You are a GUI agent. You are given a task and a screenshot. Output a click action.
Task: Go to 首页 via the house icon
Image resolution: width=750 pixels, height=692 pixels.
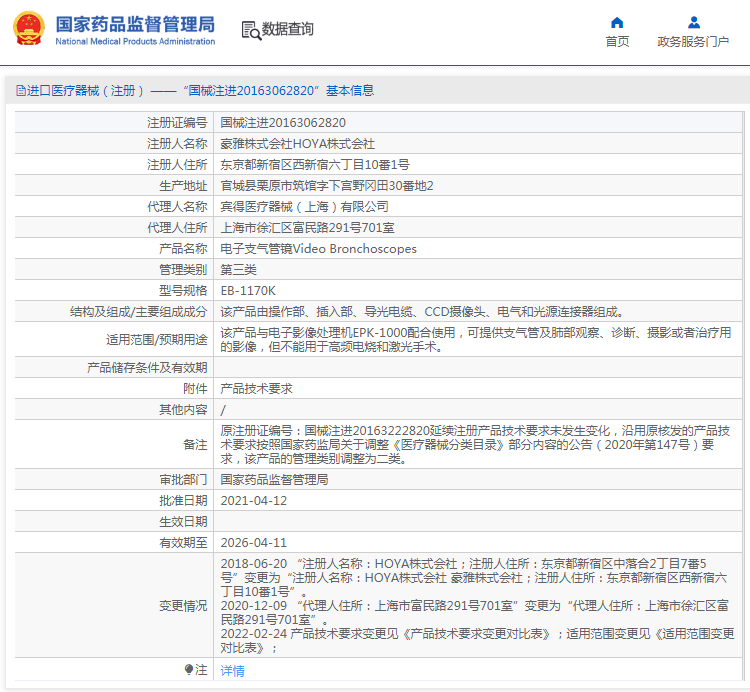pyautogui.click(x=617, y=22)
